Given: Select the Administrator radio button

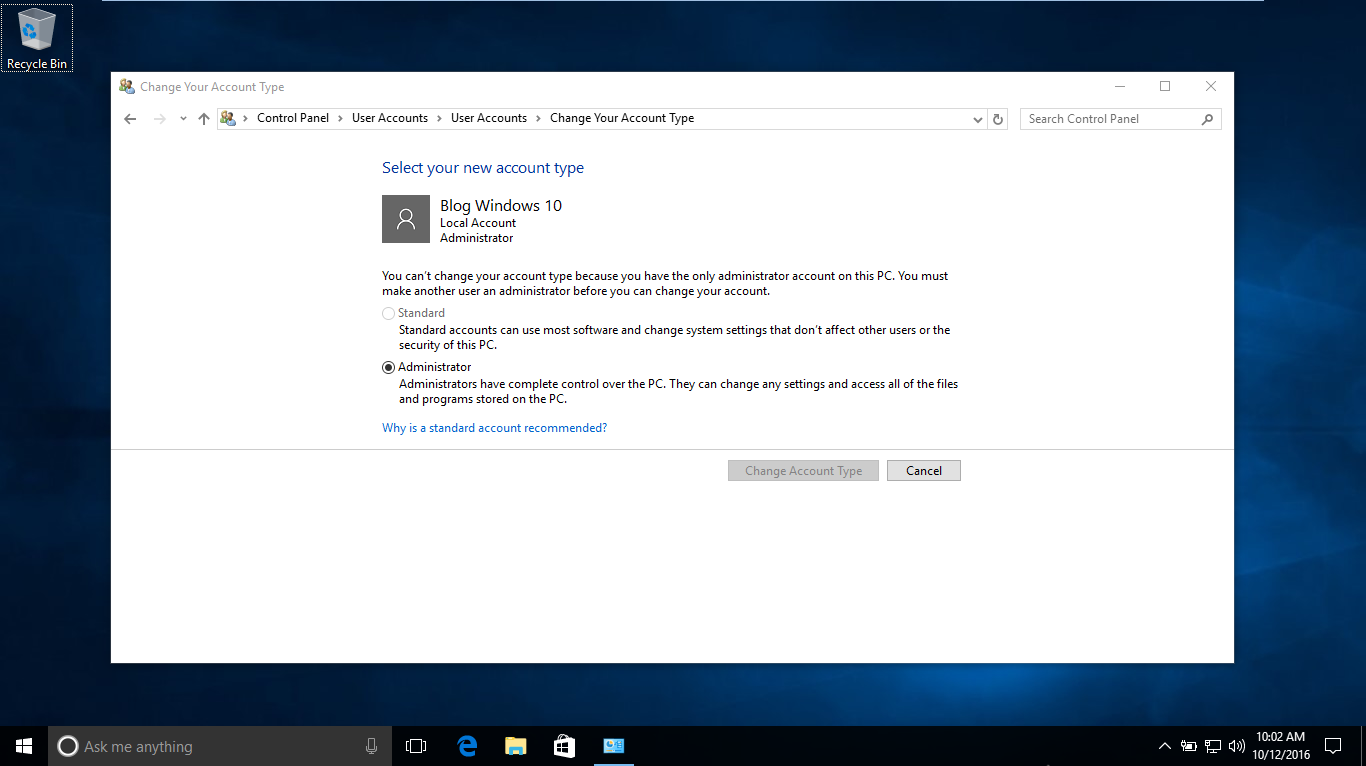Looking at the screenshot, I should pyautogui.click(x=388, y=367).
